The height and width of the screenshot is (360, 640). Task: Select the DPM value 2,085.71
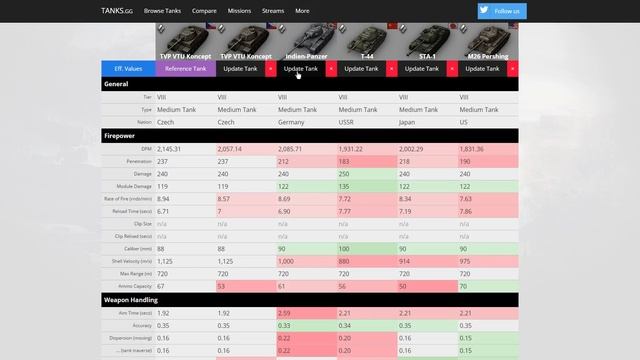coord(290,149)
